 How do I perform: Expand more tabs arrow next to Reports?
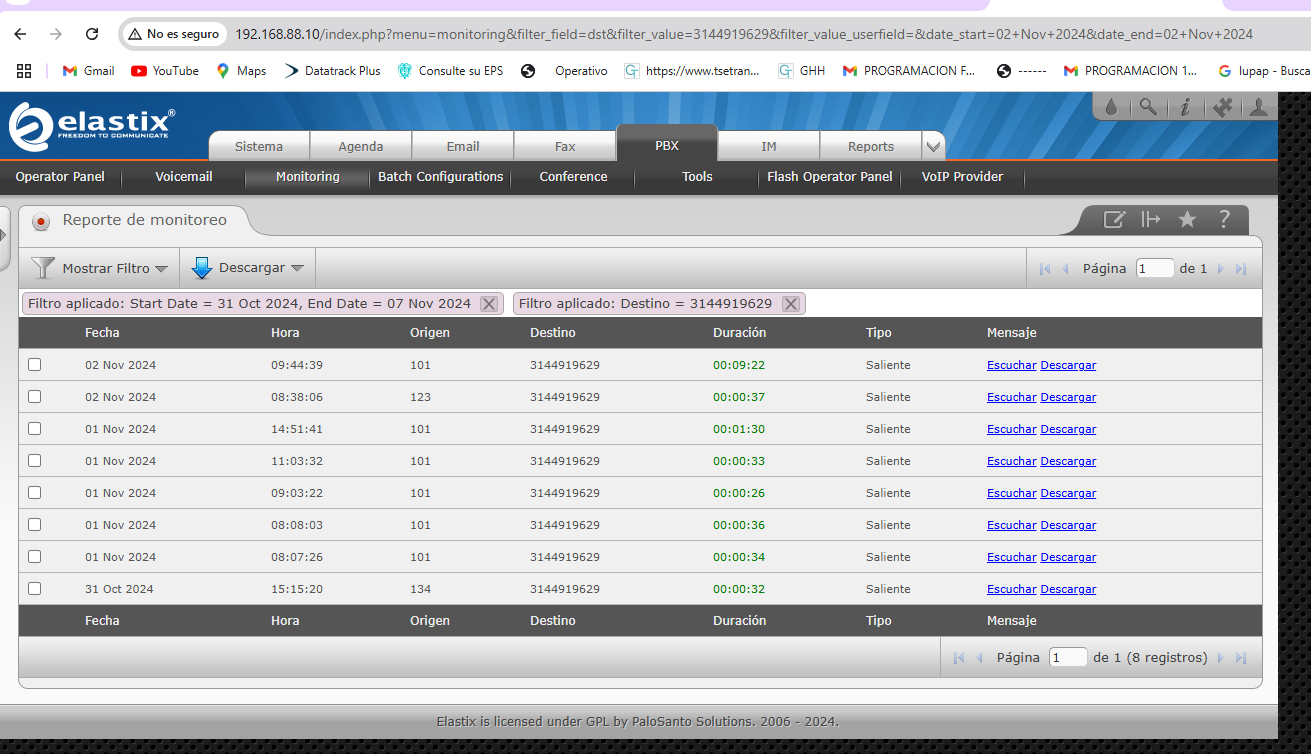933,147
